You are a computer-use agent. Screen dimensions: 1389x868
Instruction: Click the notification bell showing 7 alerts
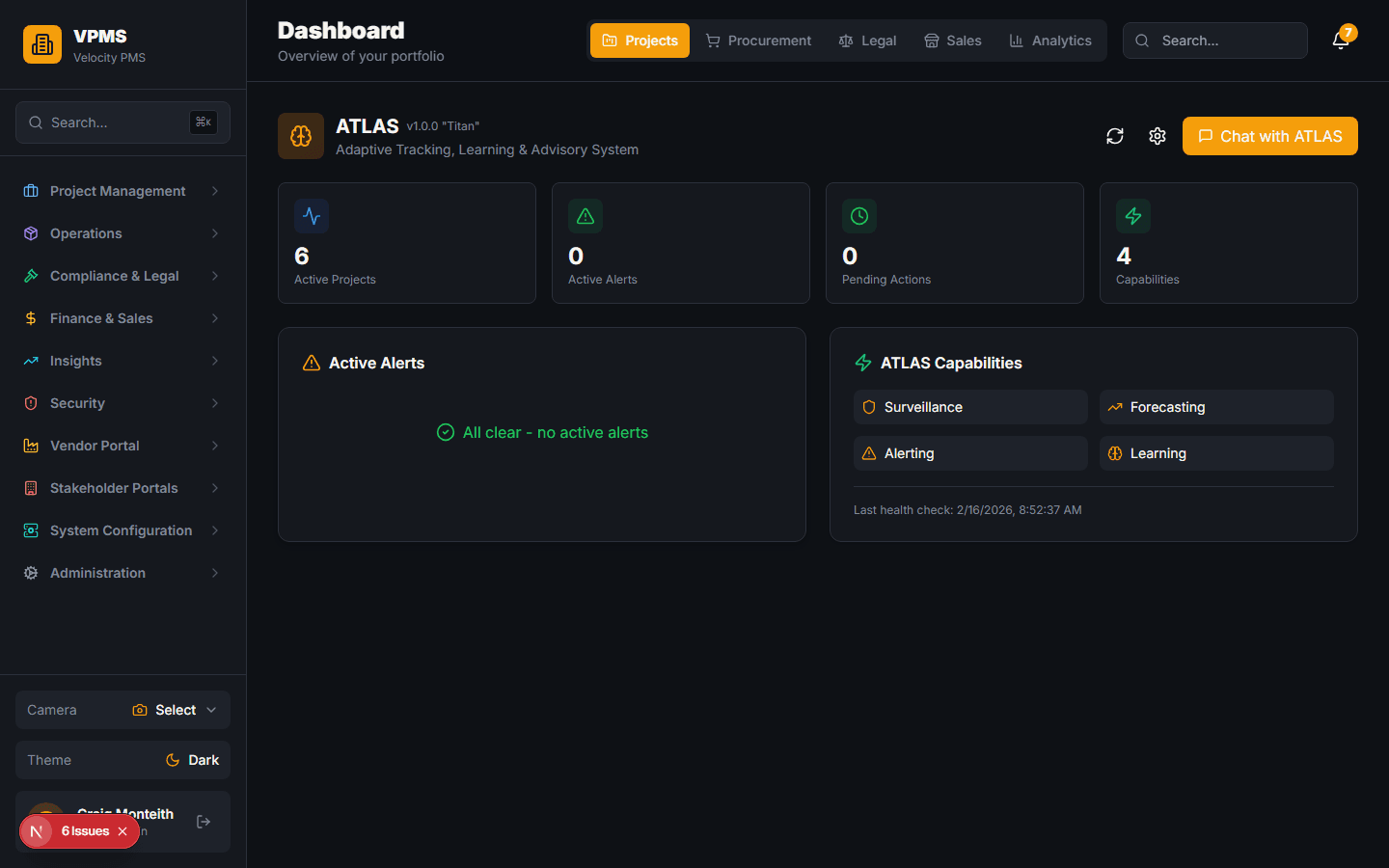pos(1342,41)
